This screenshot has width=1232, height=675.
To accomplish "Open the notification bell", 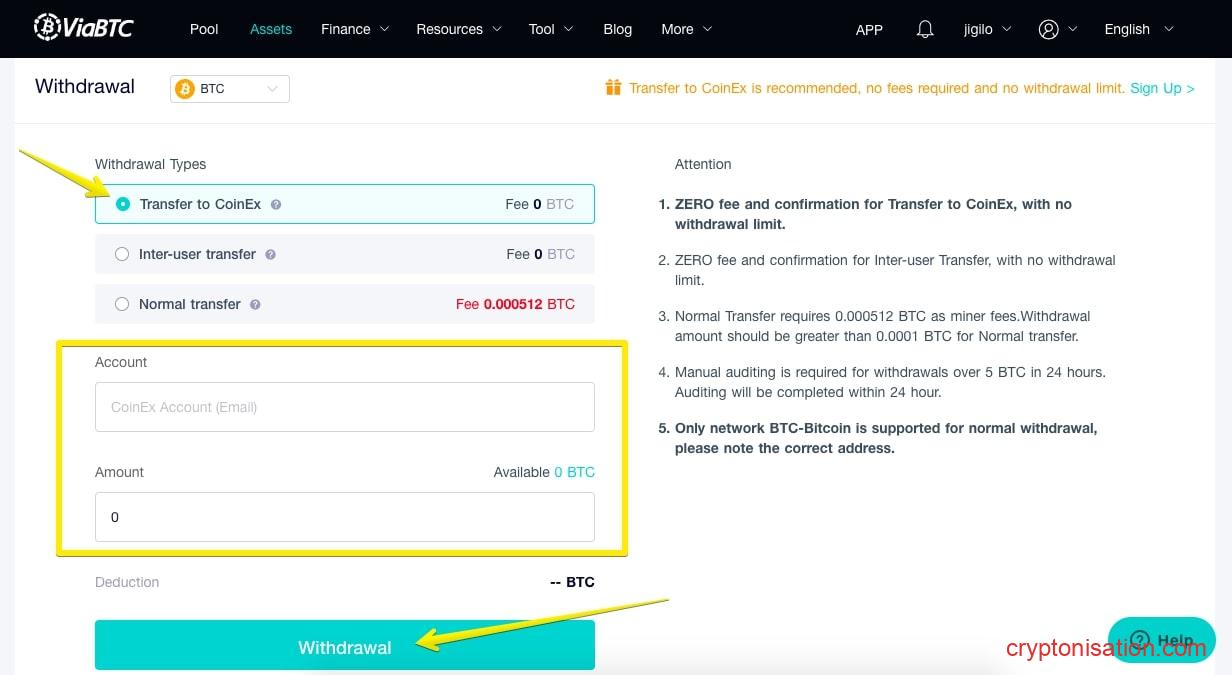I will point(925,29).
